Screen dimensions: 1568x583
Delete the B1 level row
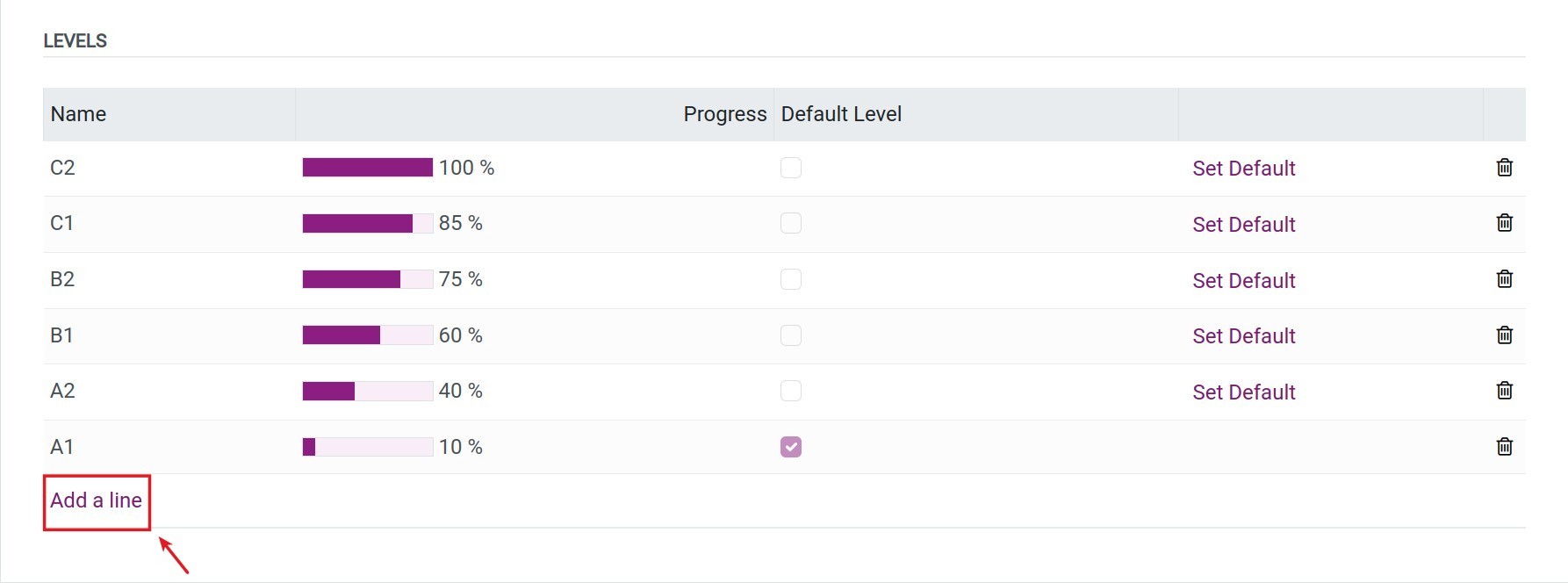pyautogui.click(x=1504, y=335)
